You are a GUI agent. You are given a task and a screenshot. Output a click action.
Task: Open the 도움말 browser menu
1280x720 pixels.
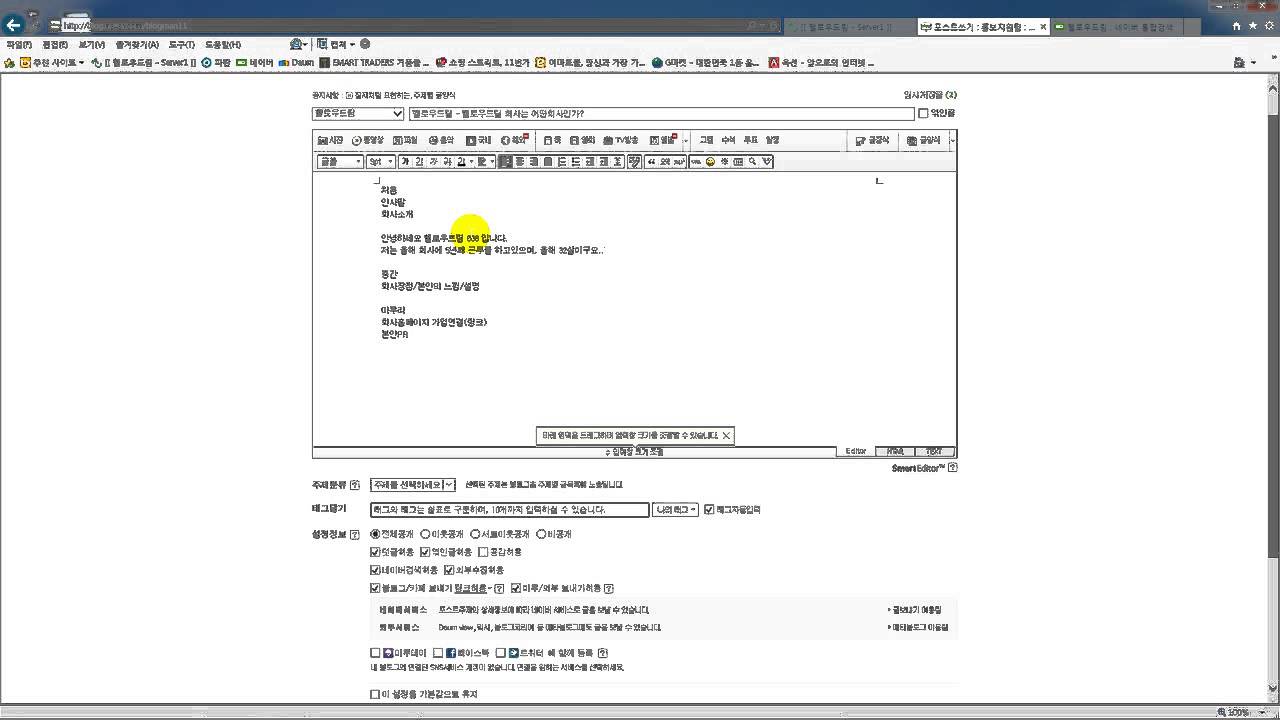point(223,45)
